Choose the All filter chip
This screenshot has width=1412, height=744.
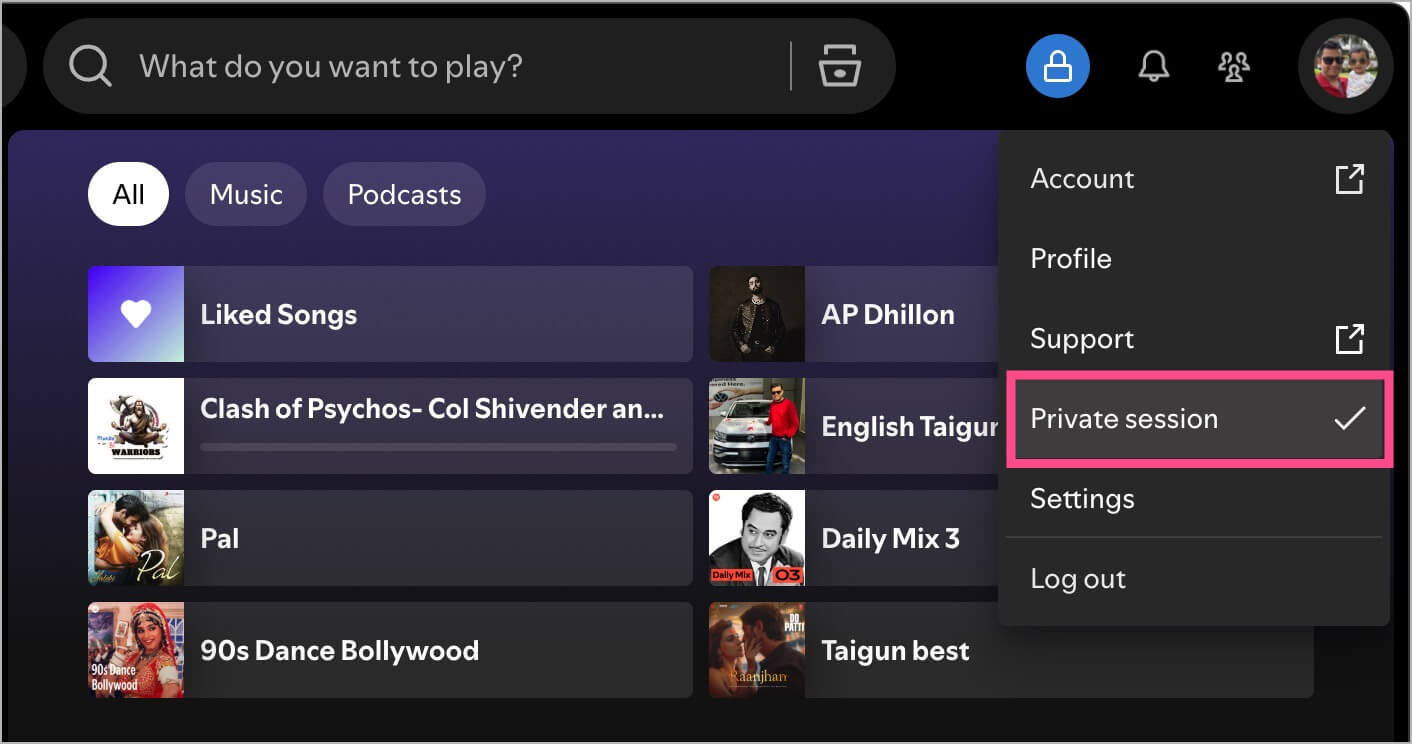point(128,193)
